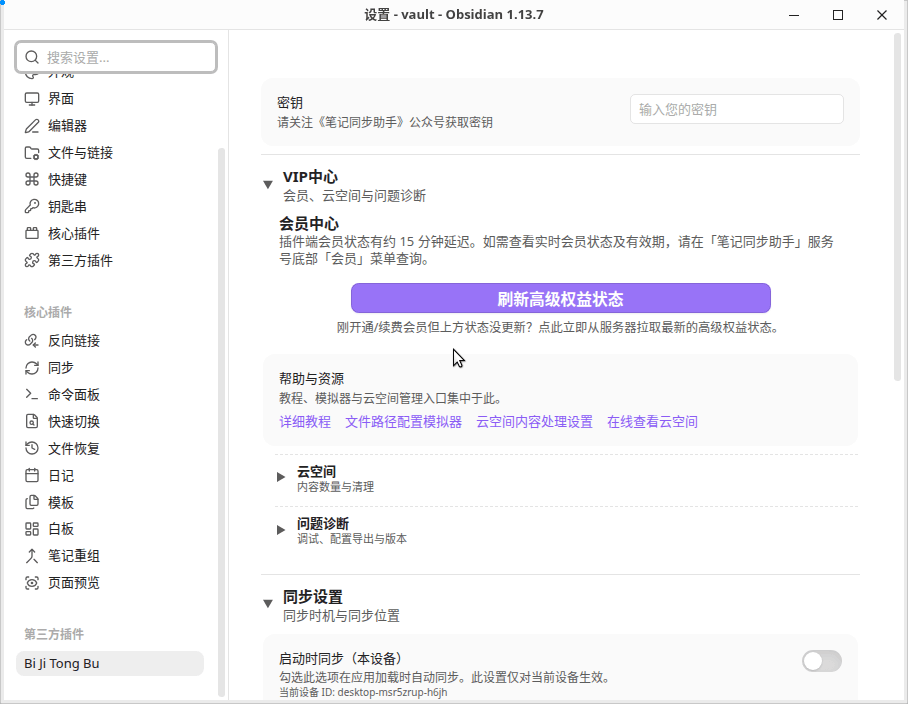The width and height of the screenshot is (908, 704).
Task: Open the 命令面板 plugin settings
Action: coord(110,394)
